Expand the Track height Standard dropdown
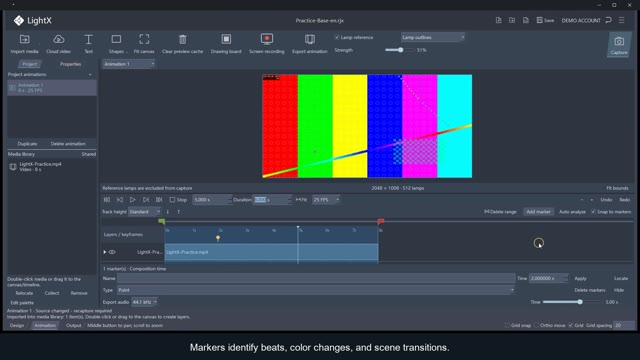 (144, 211)
